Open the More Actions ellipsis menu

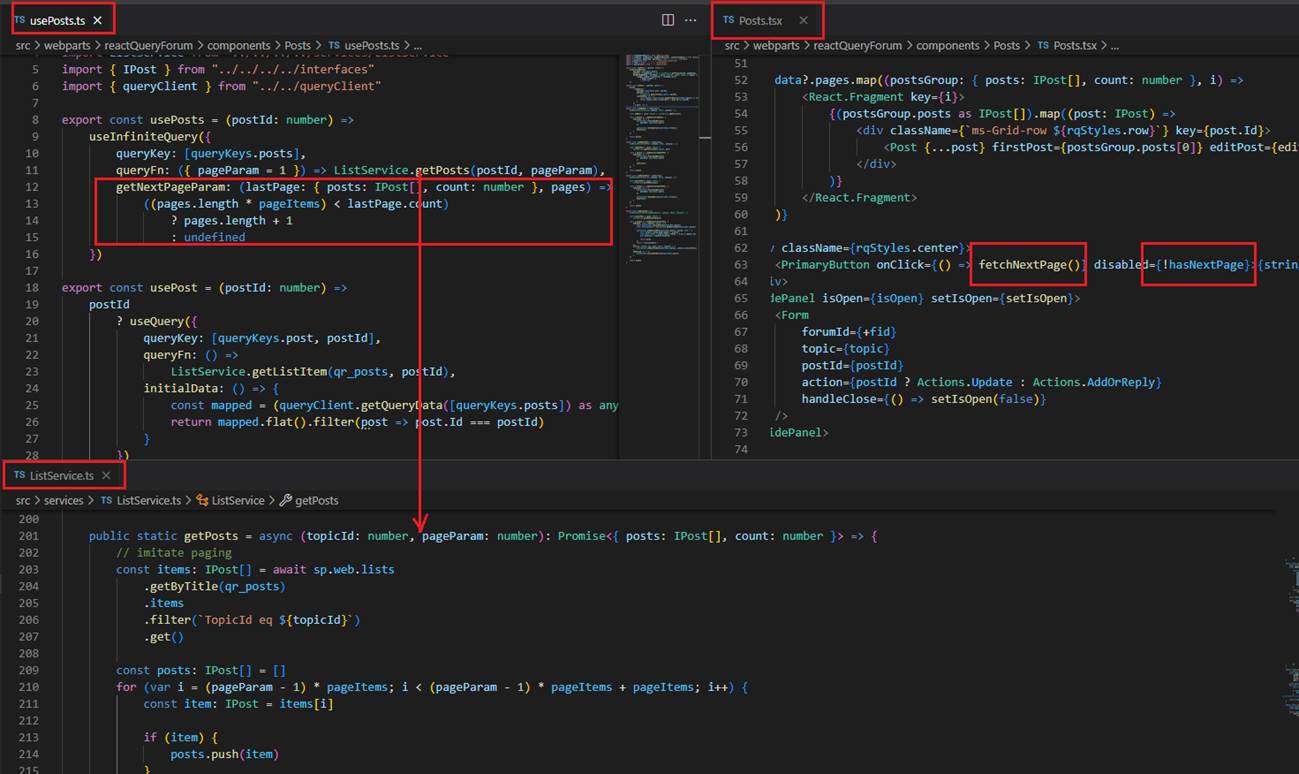[x=690, y=20]
